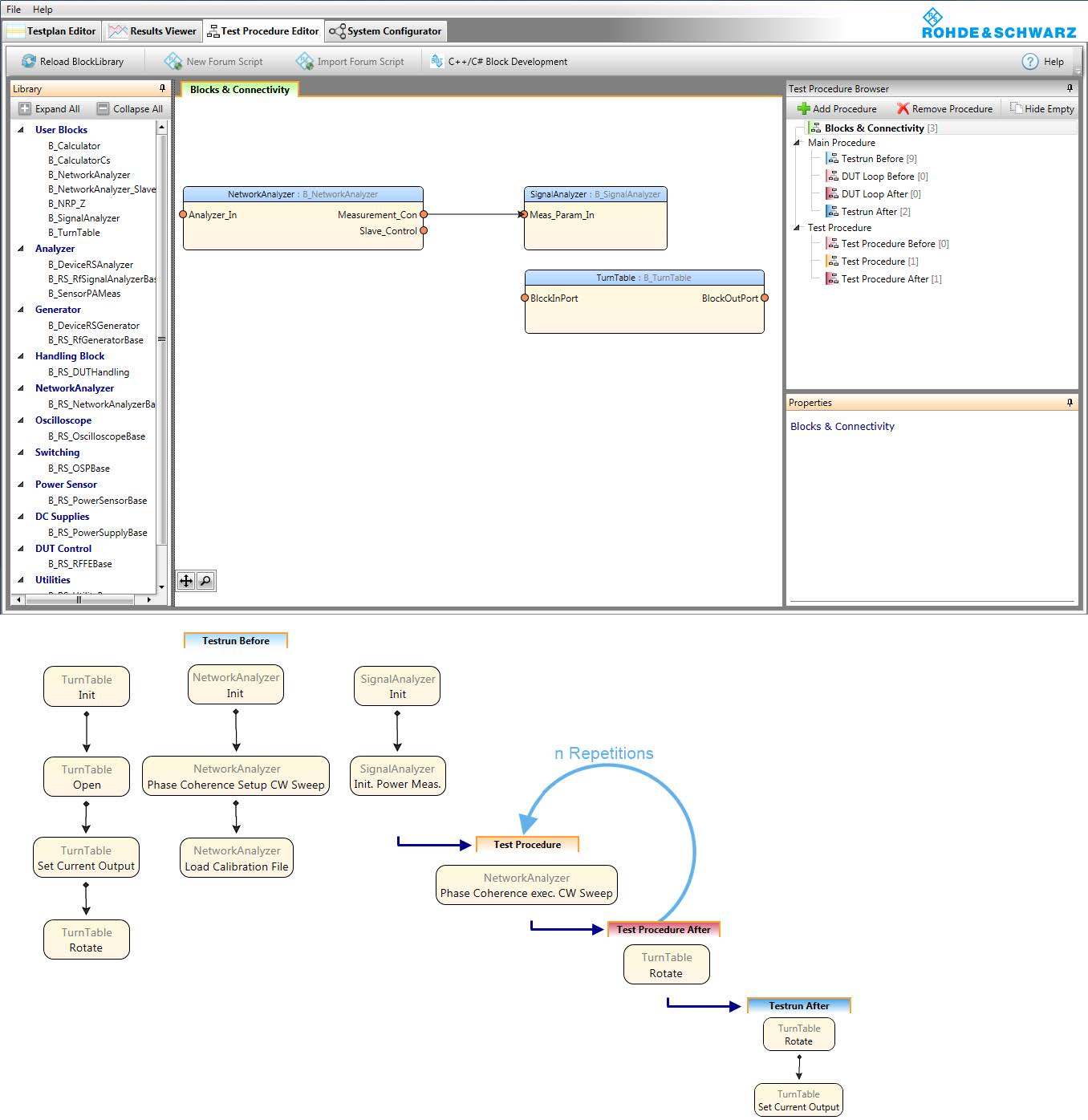Toggle Hide Empty procedures
The width and height of the screenshot is (1088, 1120).
[x=1041, y=108]
